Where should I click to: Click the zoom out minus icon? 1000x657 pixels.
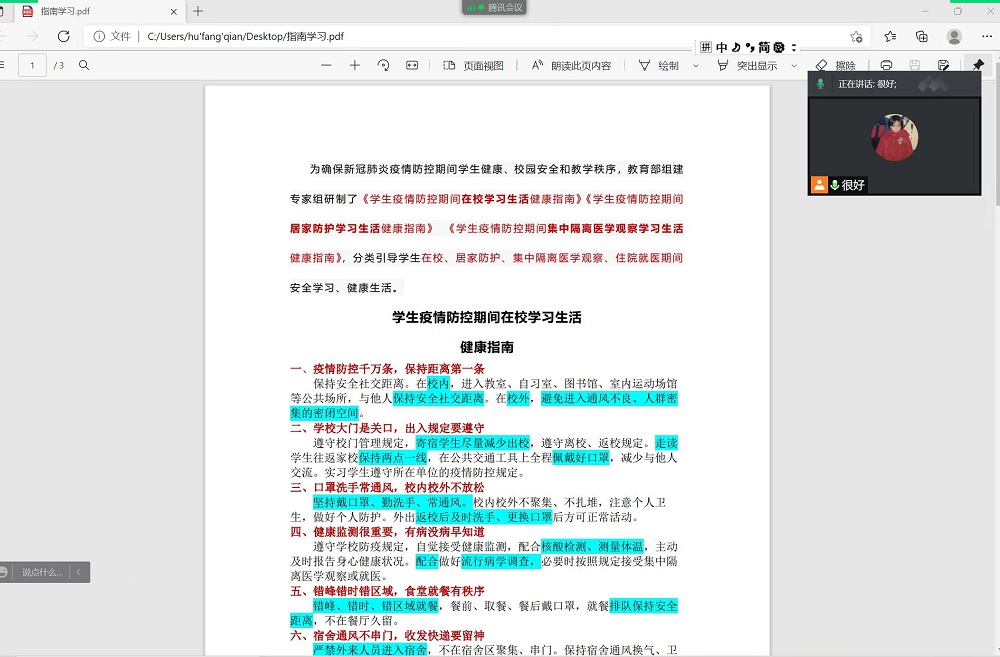tap(326, 65)
